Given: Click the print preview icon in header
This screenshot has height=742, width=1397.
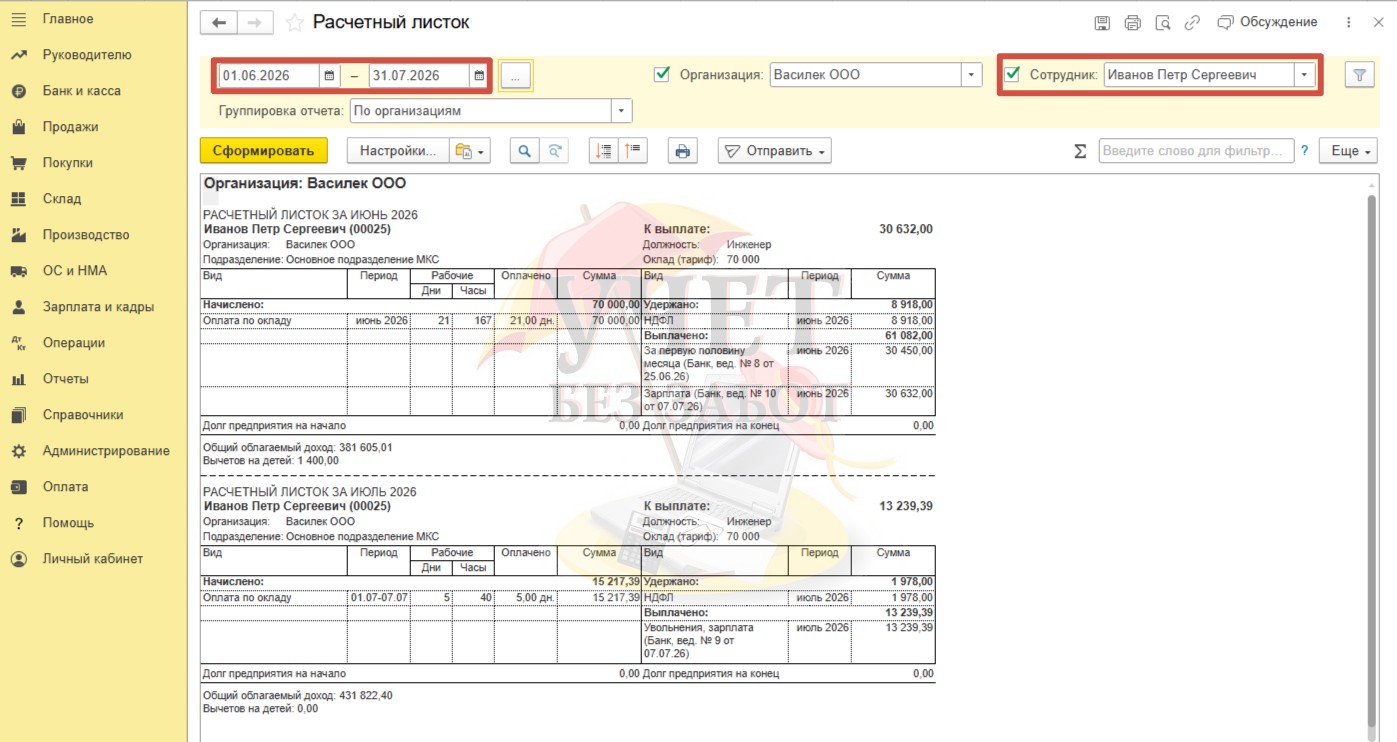Looking at the screenshot, I should pyautogui.click(x=1162, y=23).
